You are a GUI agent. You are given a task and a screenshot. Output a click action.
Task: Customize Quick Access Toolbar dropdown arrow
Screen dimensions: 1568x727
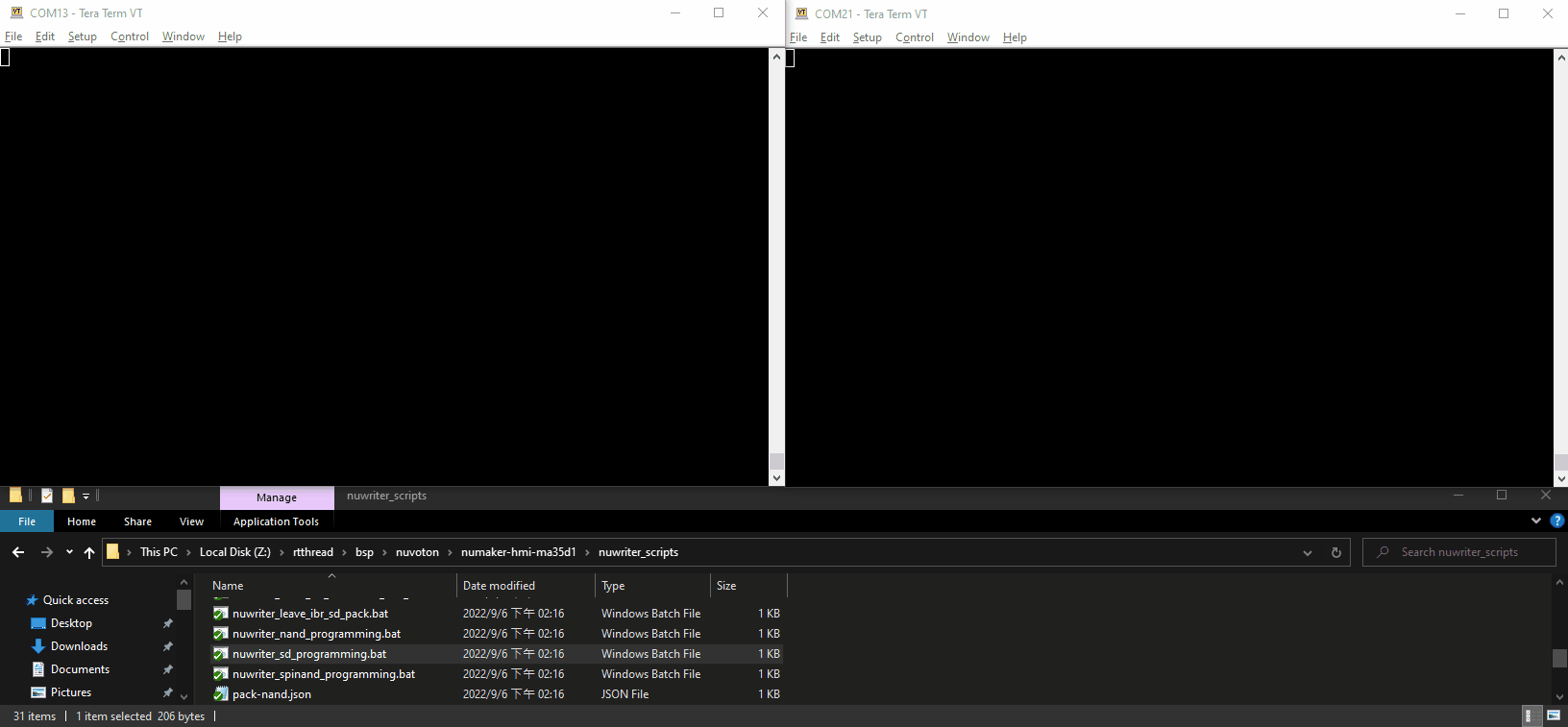coord(86,497)
